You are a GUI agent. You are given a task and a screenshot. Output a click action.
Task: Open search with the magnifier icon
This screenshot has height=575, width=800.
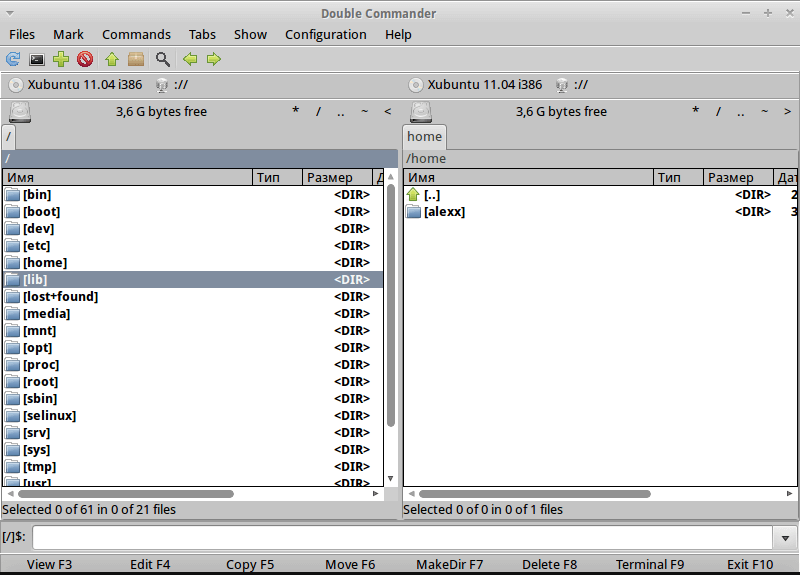coord(162,60)
